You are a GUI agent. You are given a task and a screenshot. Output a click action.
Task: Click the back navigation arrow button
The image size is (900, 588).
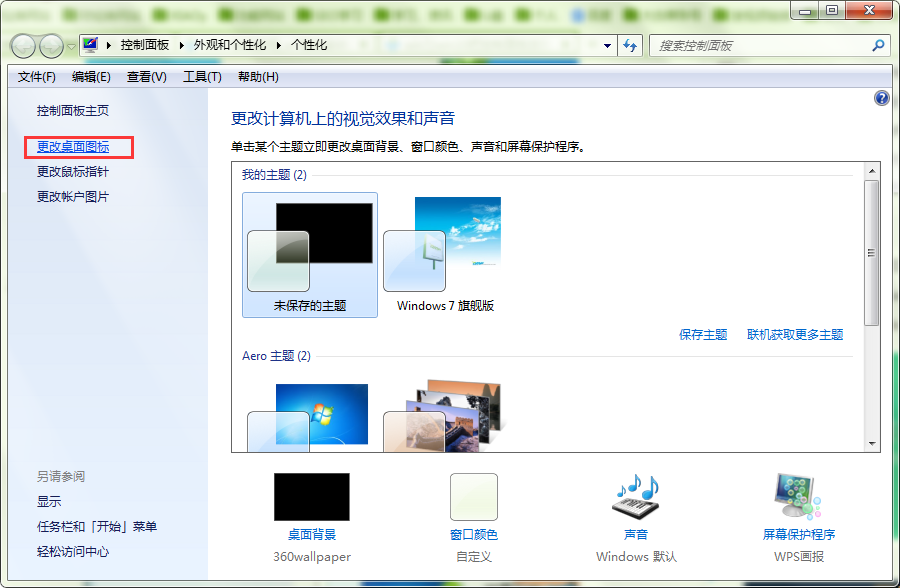click(x=24, y=46)
